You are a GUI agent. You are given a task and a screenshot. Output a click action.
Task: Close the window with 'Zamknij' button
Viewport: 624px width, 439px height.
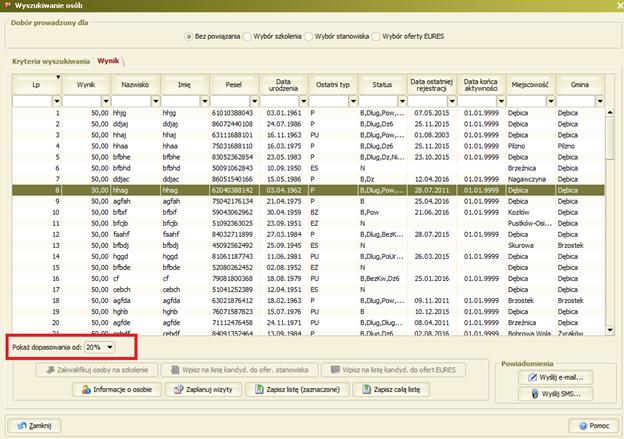point(34,425)
